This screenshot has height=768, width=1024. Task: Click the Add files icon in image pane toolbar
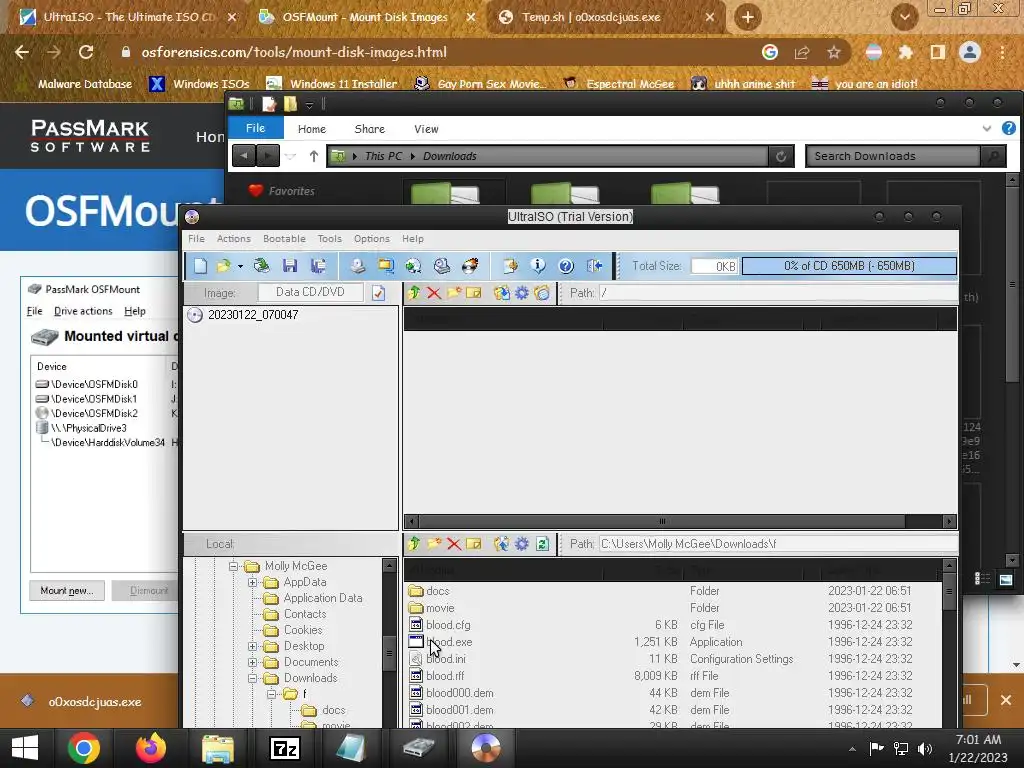(502, 293)
